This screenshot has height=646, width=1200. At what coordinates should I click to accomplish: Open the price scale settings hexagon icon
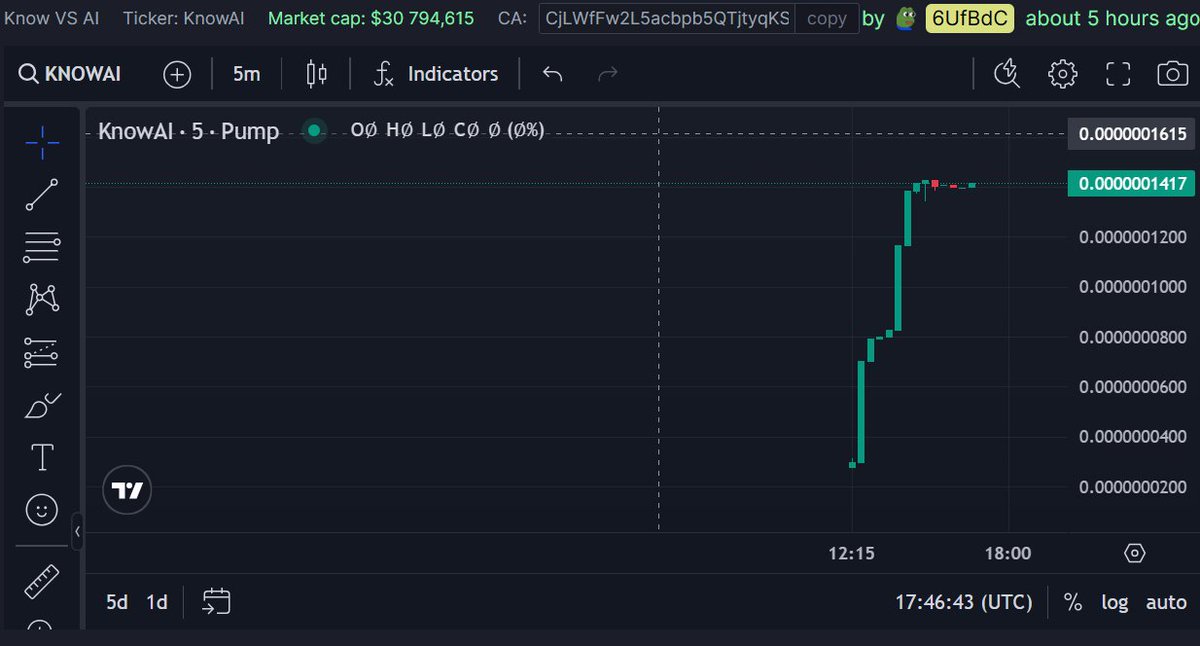(x=1134, y=553)
